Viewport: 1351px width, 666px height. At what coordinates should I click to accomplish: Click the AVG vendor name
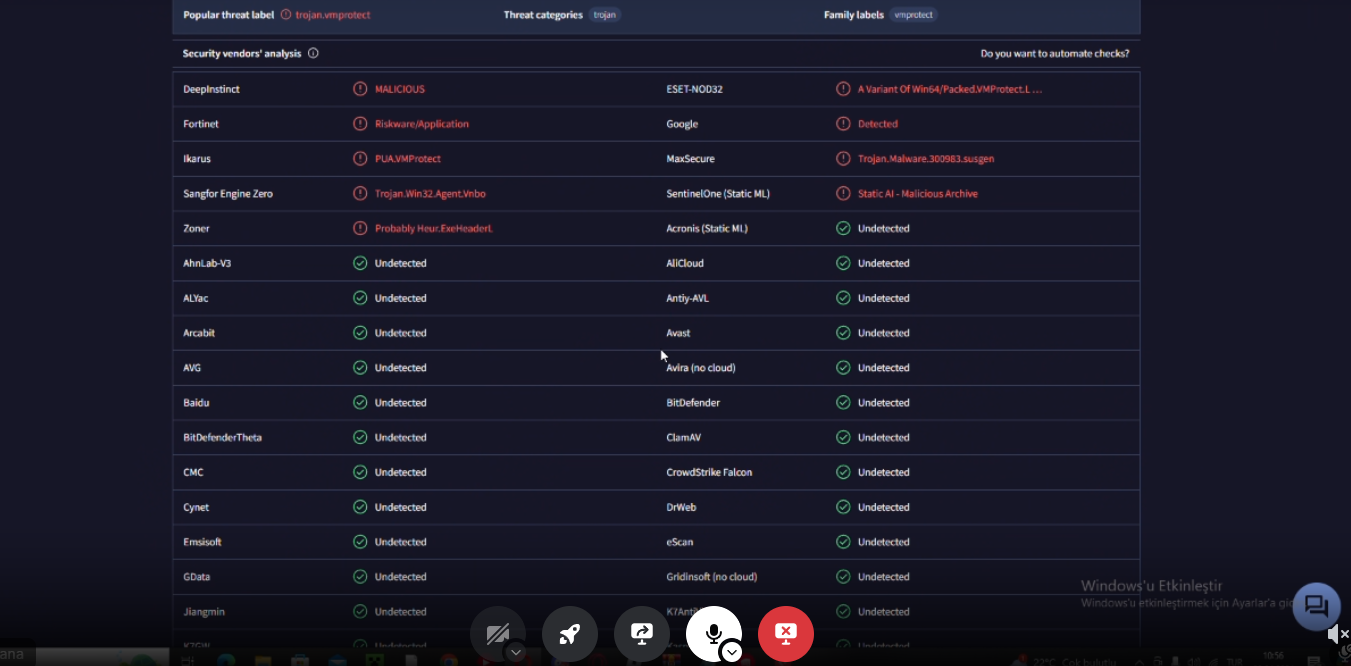tap(192, 368)
